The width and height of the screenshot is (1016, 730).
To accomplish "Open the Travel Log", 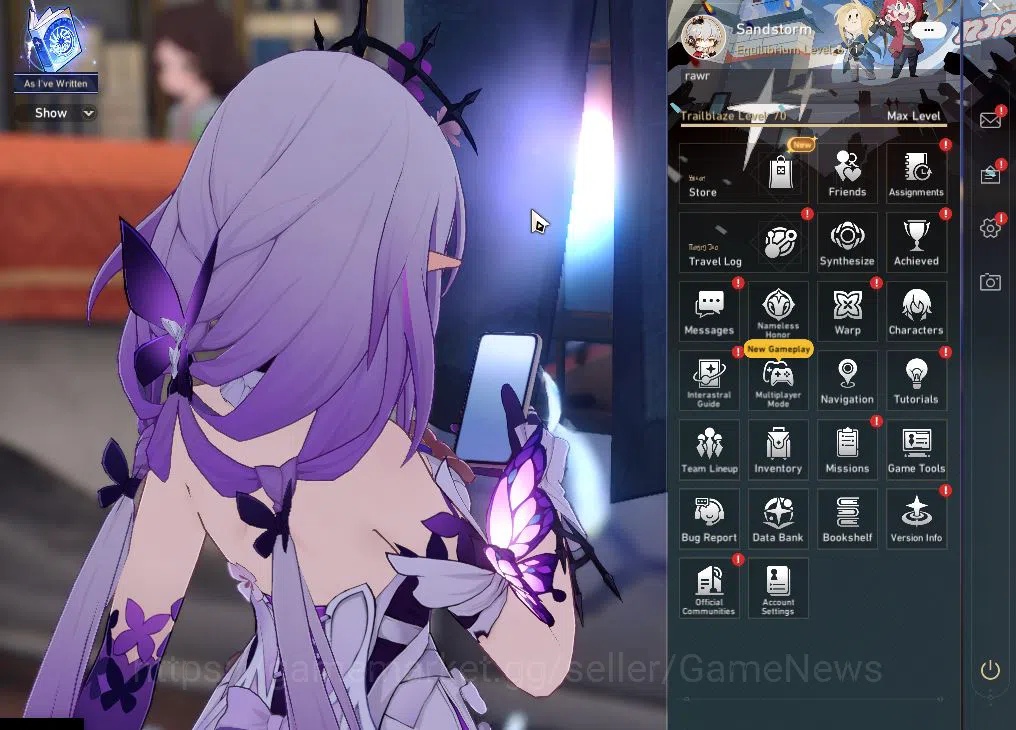I will 743,242.
